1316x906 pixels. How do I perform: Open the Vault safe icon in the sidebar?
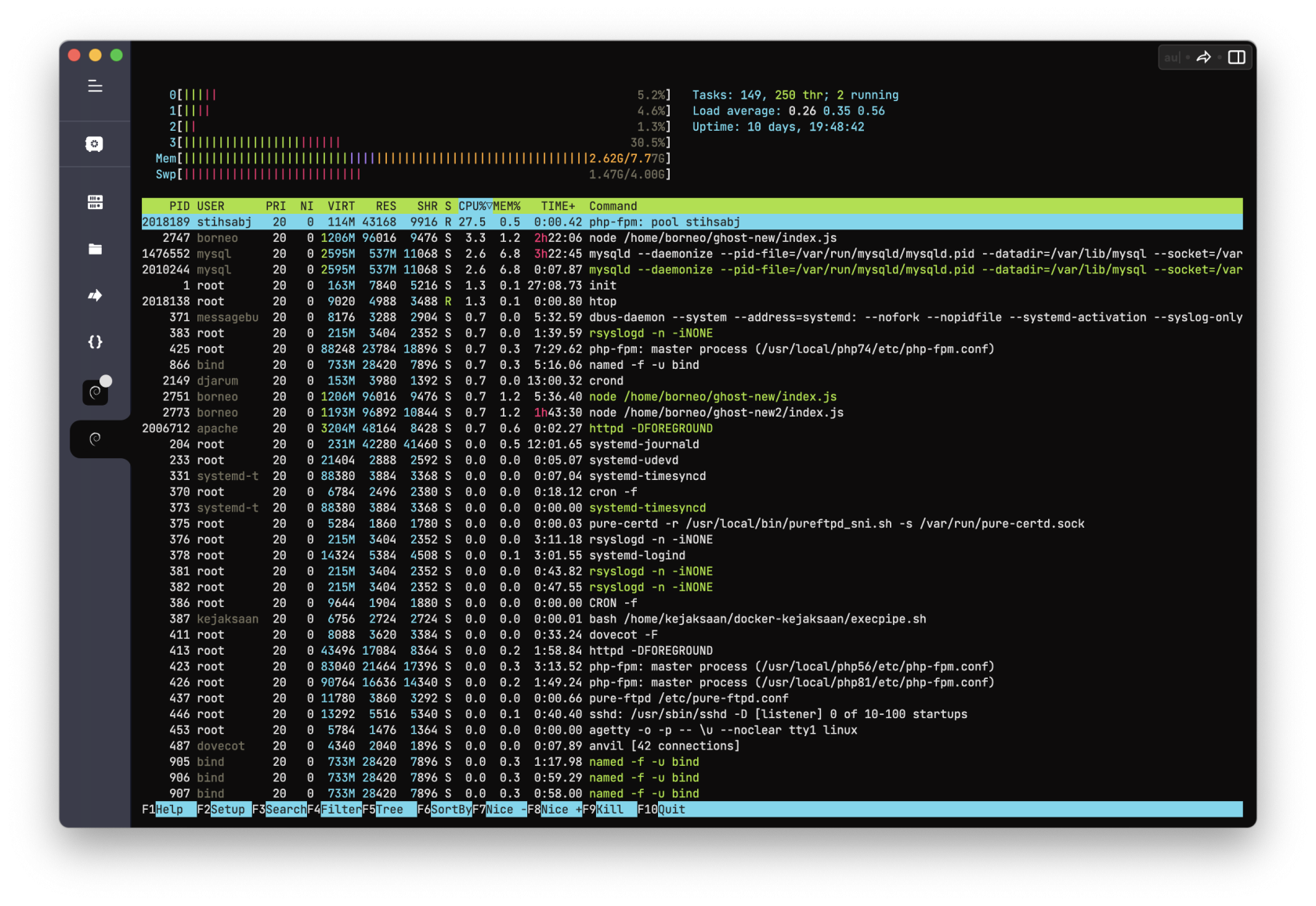(95, 144)
